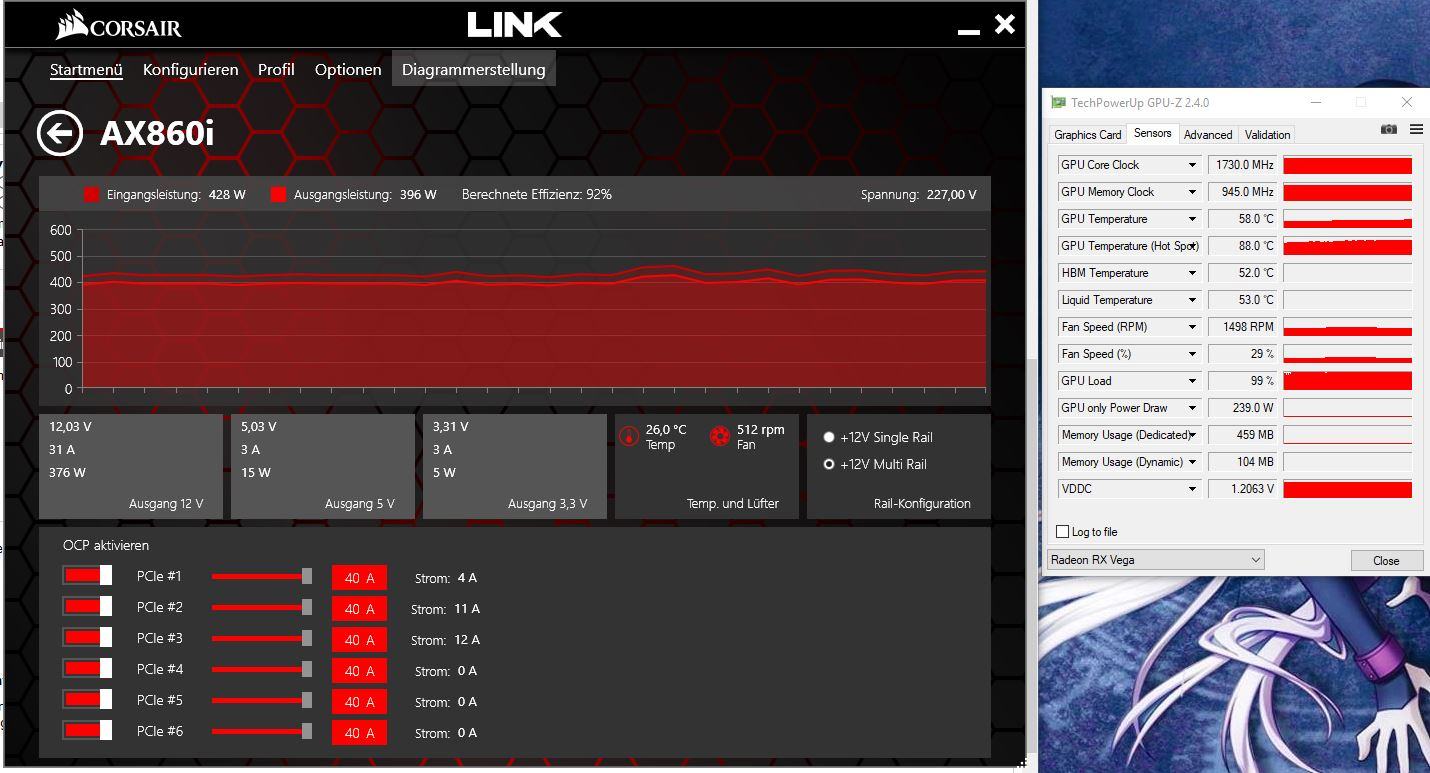
Task: Open the Profil tab
Action: (x=276, y=69)
